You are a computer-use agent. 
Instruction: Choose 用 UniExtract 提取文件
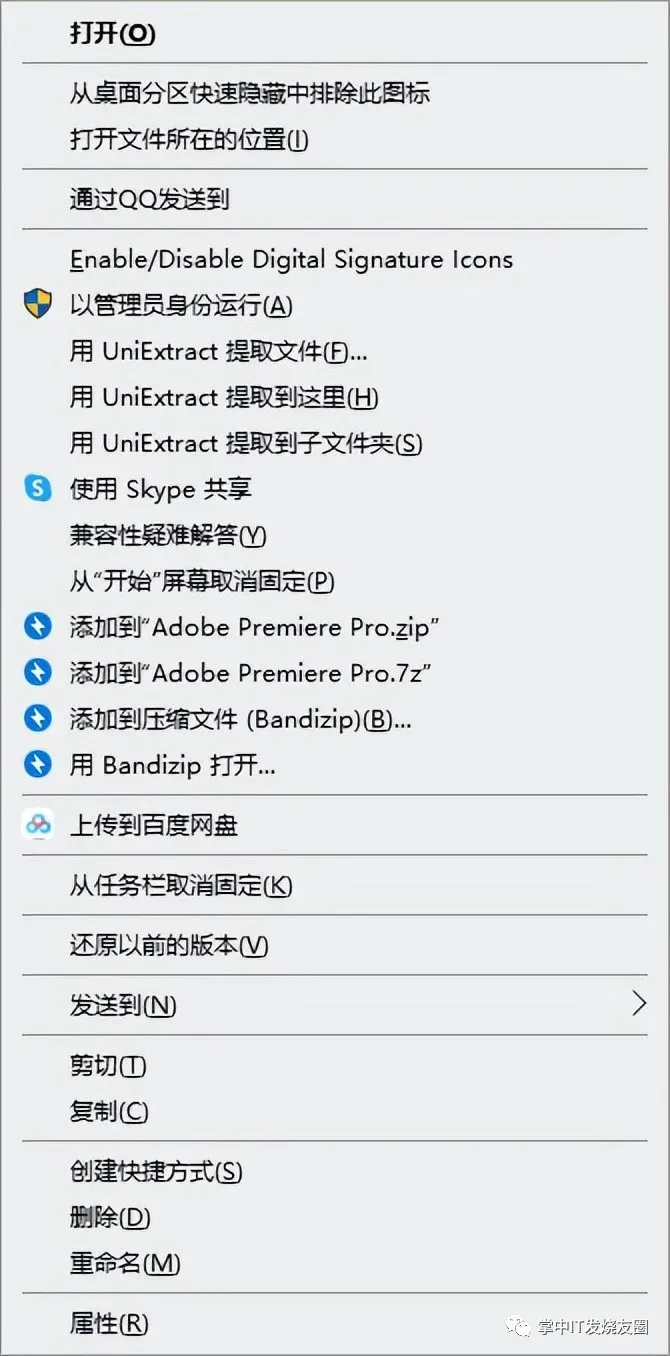[x=218, y=351]
